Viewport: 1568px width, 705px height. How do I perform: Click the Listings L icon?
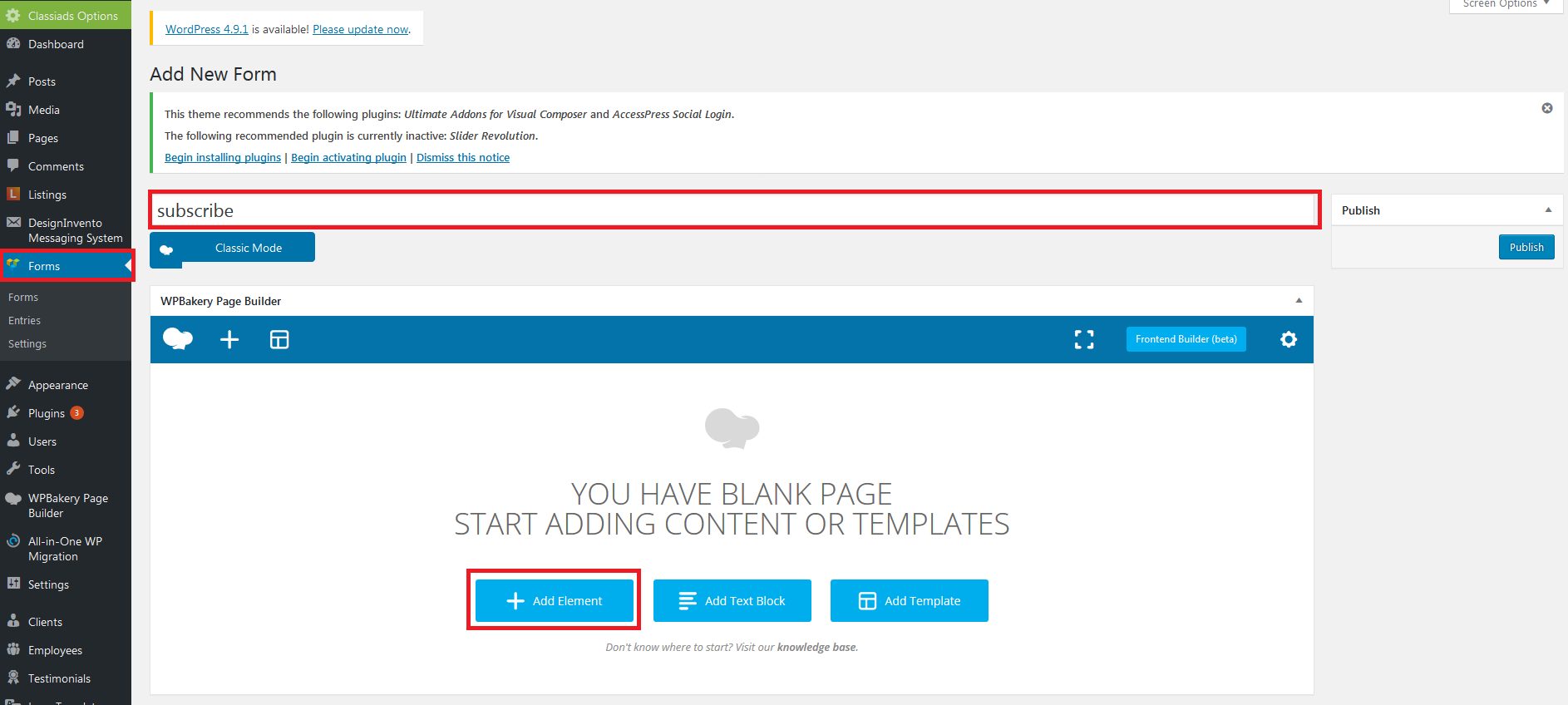point(13,194)
